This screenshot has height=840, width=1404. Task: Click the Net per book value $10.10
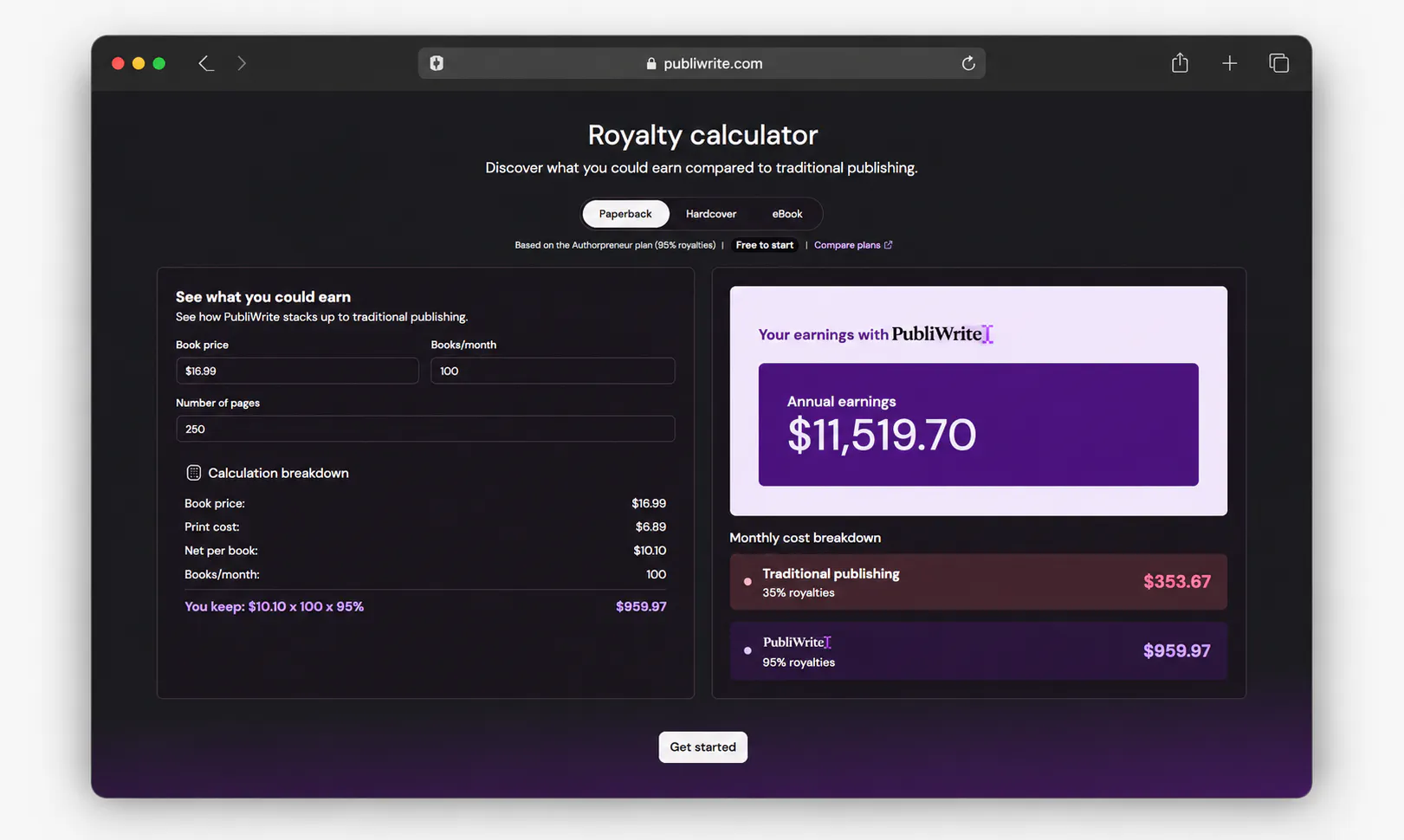point(650,551)
